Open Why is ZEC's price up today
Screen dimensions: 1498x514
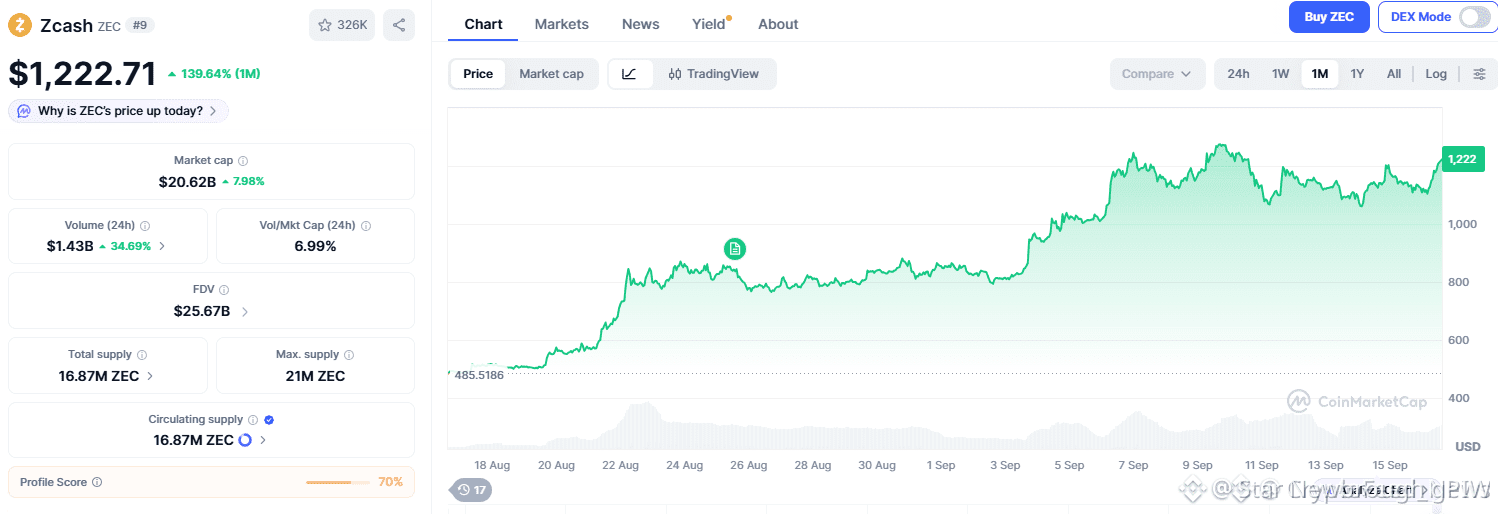point(118,111)
